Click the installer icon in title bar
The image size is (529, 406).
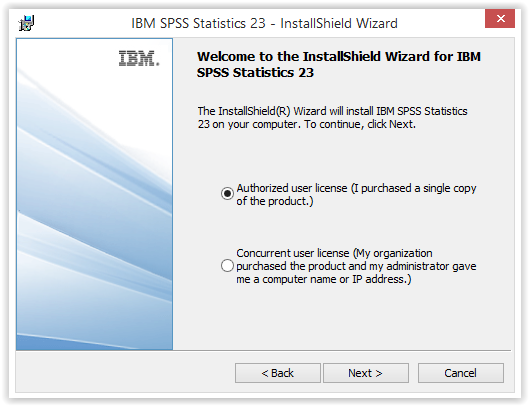point(26,23)
